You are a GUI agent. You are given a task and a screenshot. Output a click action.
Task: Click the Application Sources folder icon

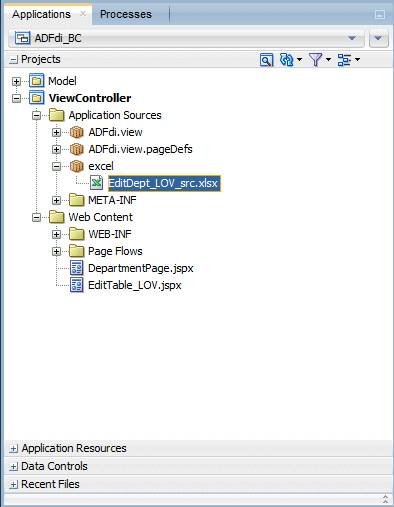tap(56, 115)
